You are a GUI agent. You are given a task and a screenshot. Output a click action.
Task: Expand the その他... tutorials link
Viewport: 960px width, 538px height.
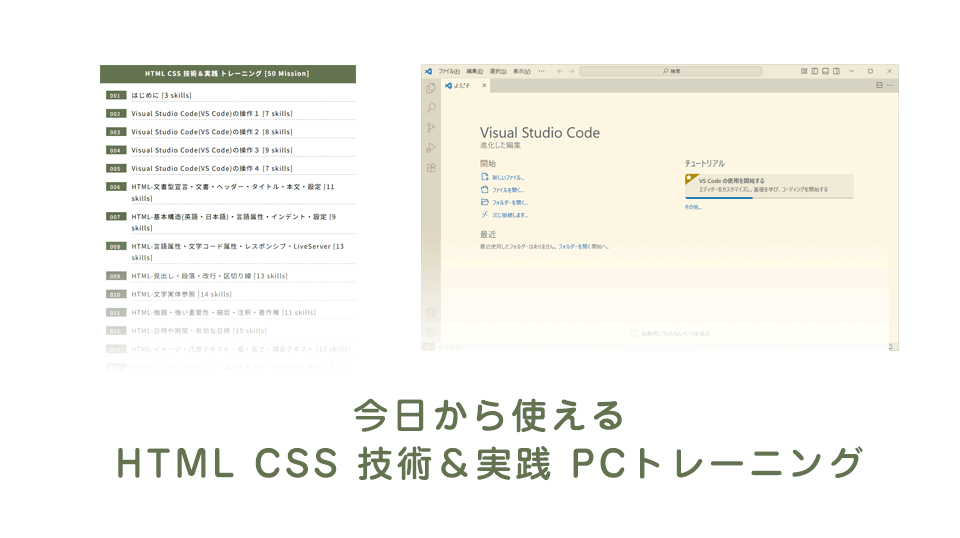[693, 207]
